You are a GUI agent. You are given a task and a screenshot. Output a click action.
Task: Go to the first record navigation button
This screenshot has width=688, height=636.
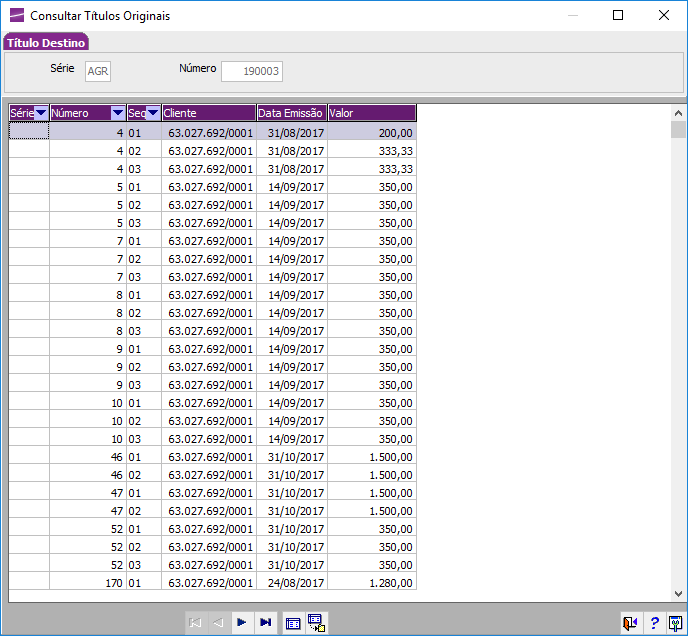(196, 622)
